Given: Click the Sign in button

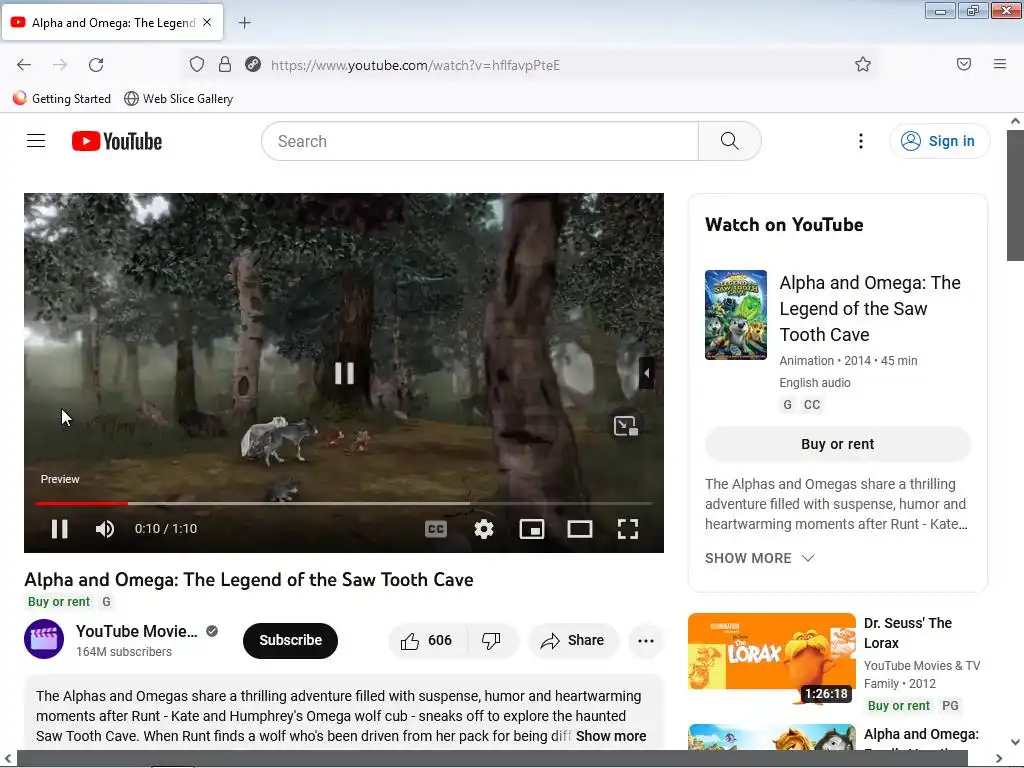Looking at the screenshot, I should pyautogui.click(x=939, y=141).
